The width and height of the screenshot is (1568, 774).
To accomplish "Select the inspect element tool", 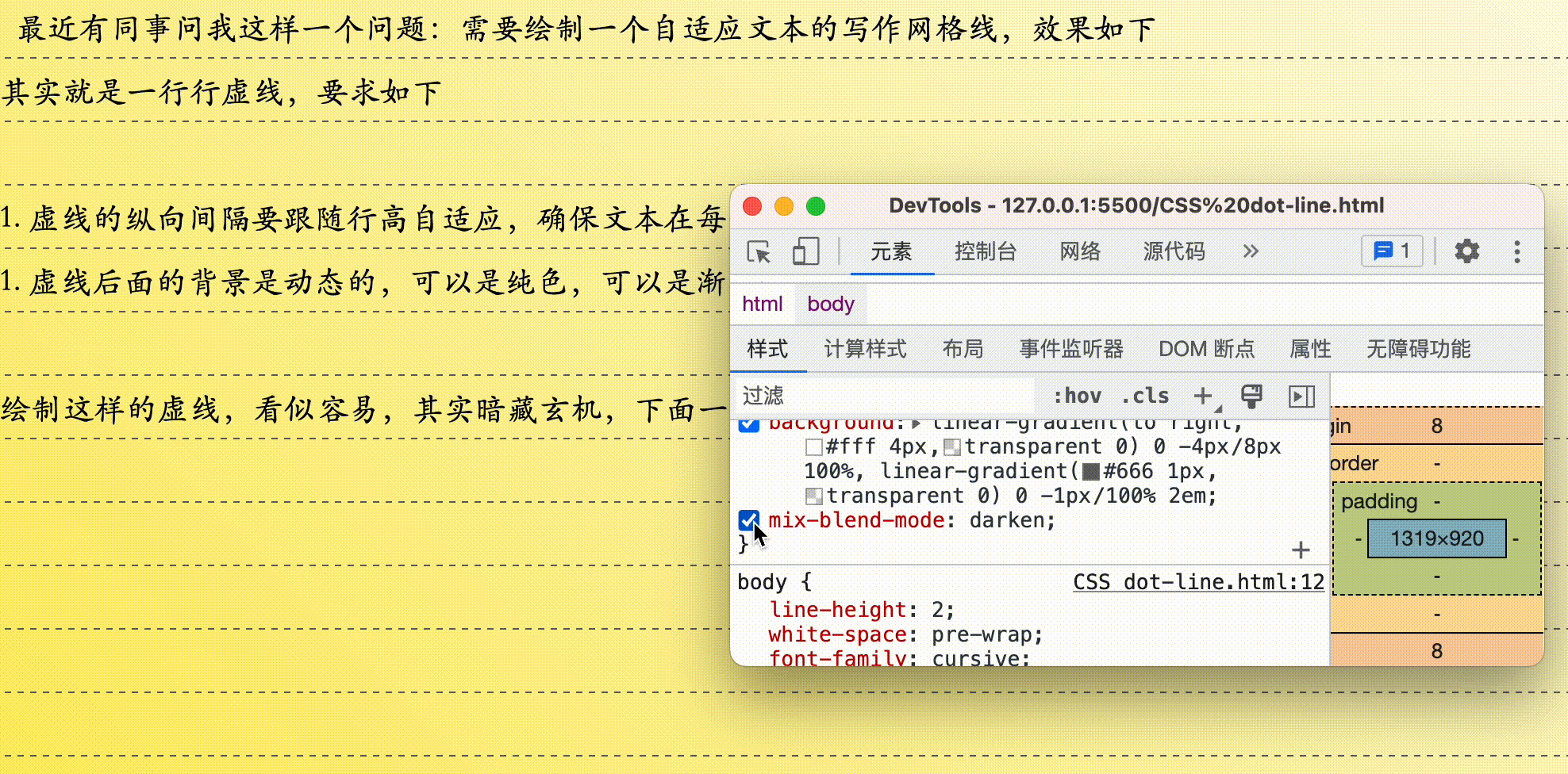I will 760,252.
